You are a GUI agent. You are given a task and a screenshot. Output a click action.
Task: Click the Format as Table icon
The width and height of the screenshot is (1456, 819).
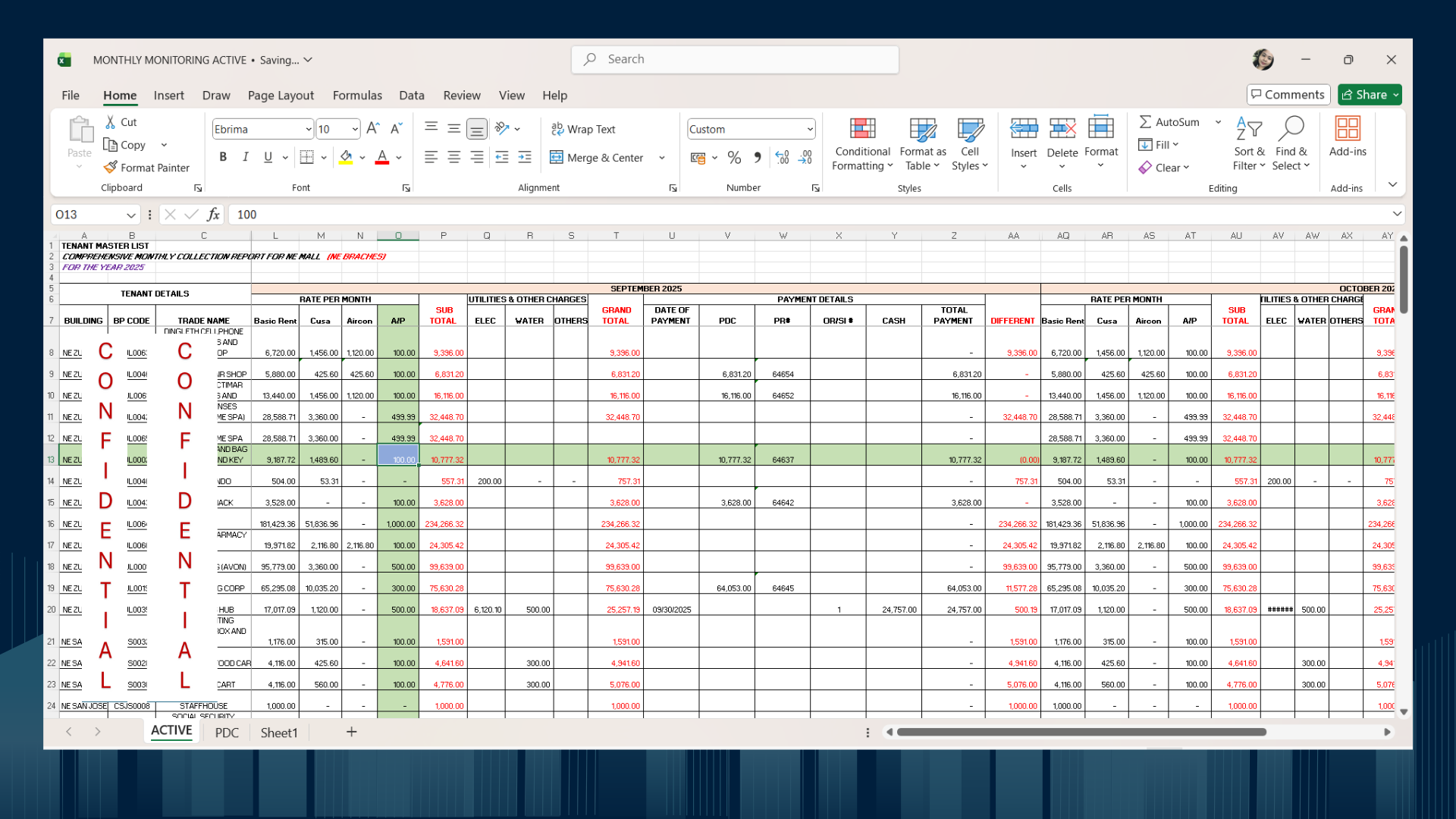tap(922, 130)
